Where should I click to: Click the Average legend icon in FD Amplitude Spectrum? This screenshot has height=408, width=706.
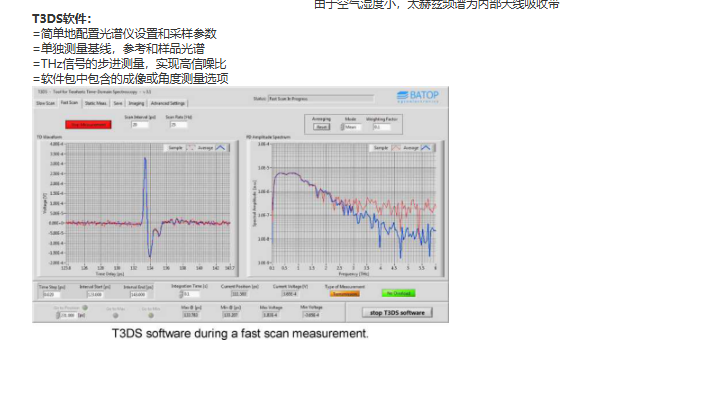coord(428,146)
